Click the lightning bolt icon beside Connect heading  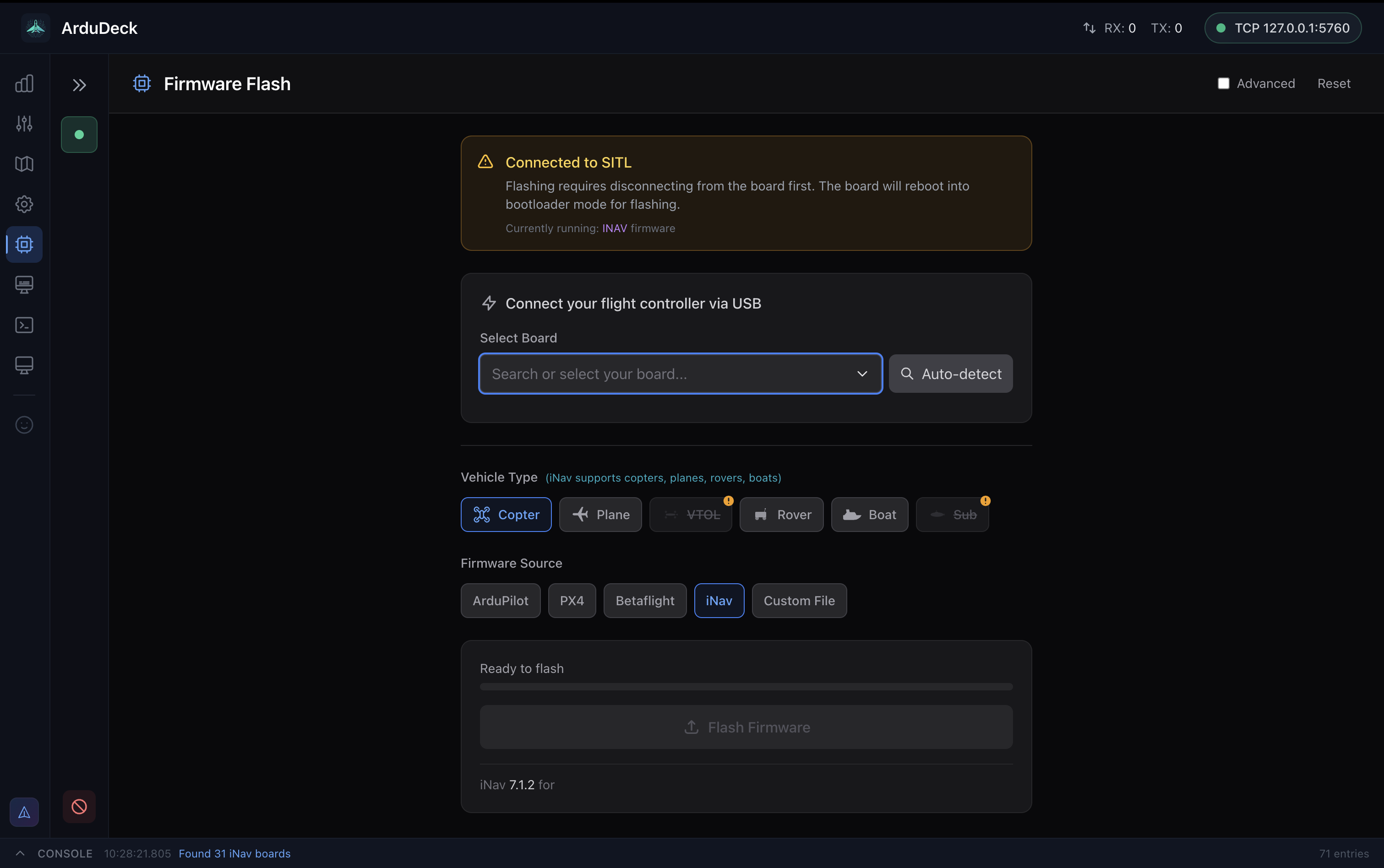[489, 303]
